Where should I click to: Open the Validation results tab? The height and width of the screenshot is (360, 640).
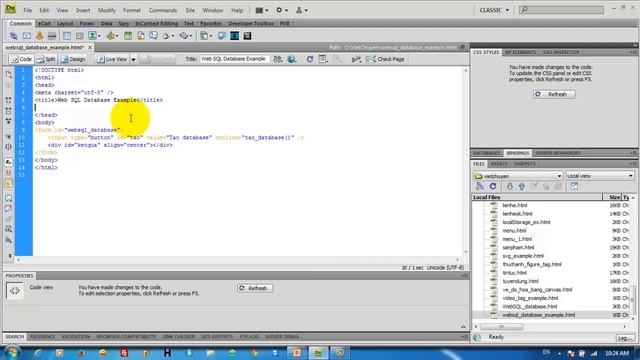coord(76,337)
